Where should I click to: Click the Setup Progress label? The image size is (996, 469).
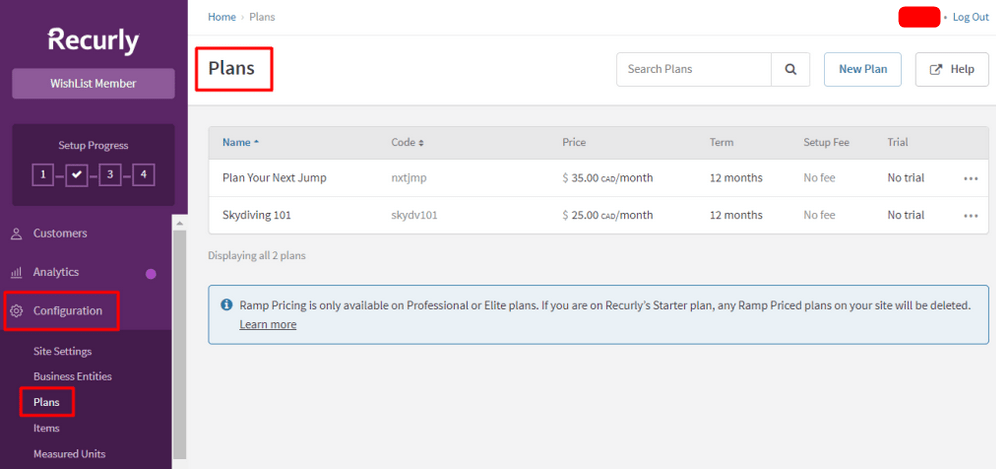[93, 146]
